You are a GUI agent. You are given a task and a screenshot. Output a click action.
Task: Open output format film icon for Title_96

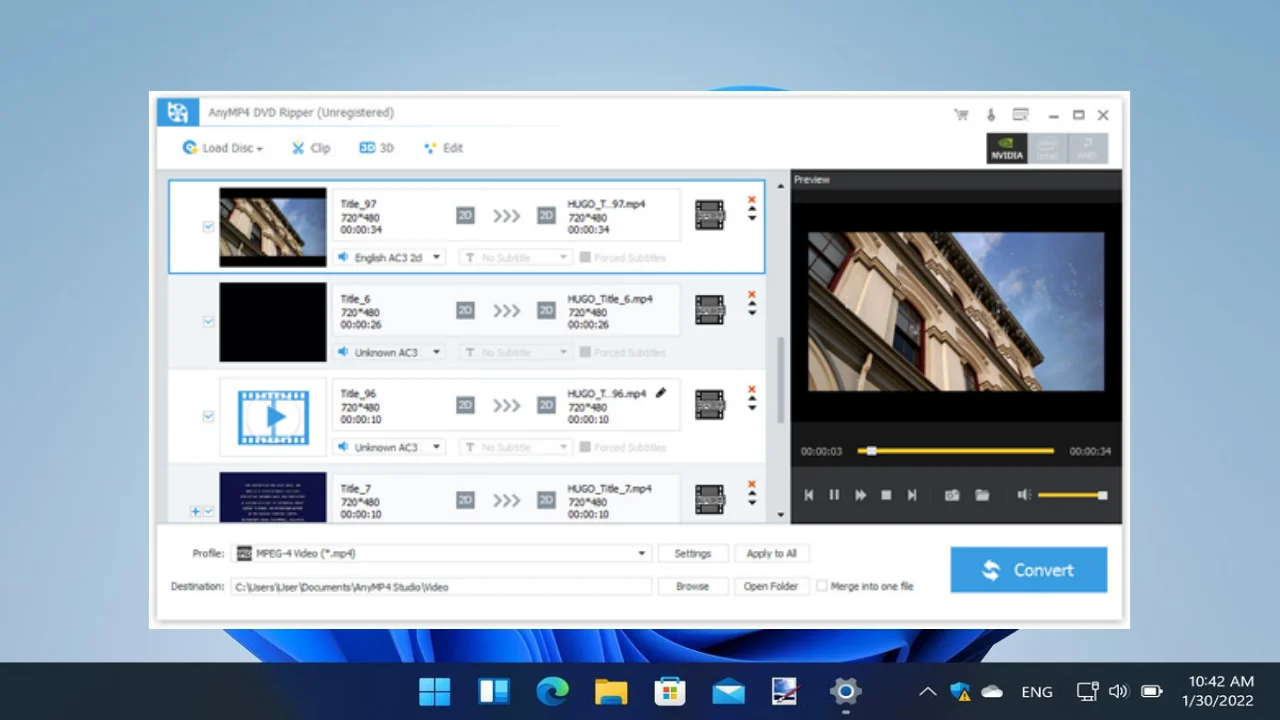(710, 405)
